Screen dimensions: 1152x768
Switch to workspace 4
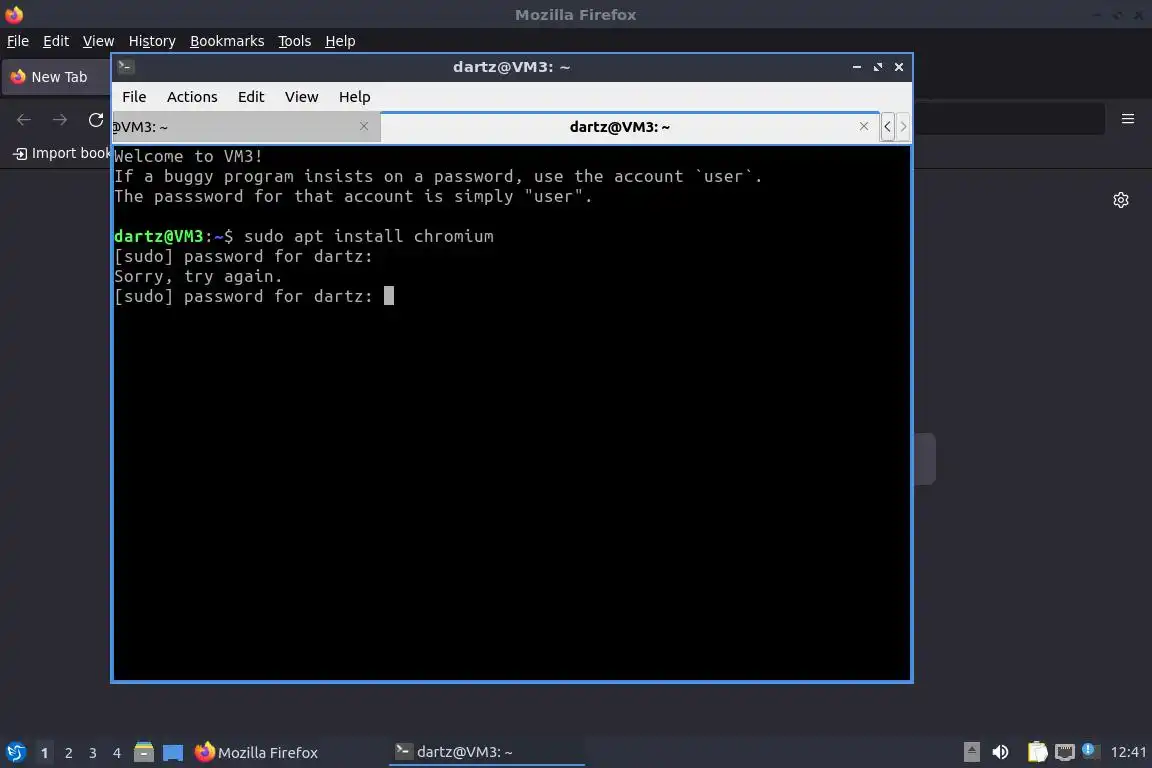point(117,753)
